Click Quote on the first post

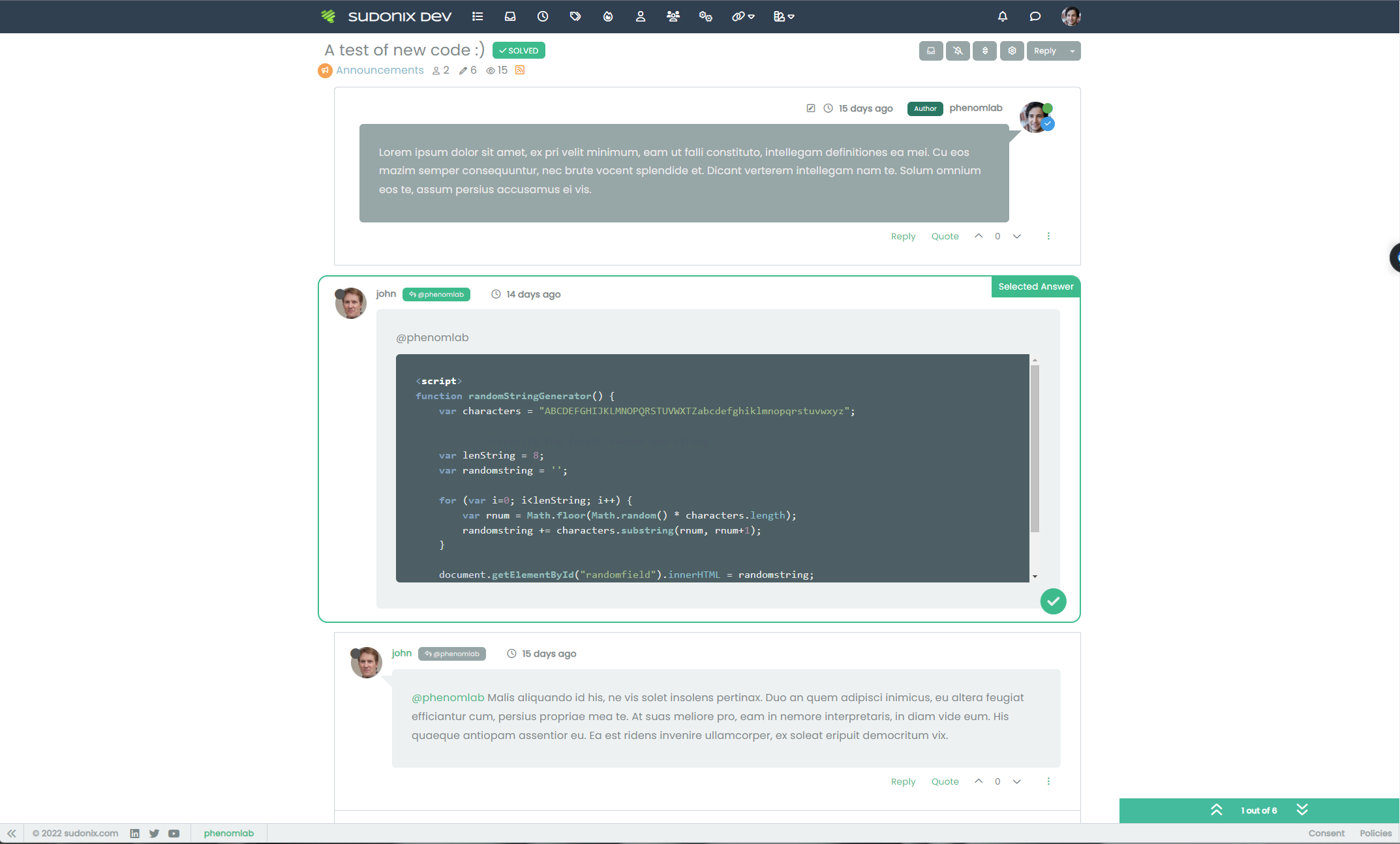tap(945, 236)
